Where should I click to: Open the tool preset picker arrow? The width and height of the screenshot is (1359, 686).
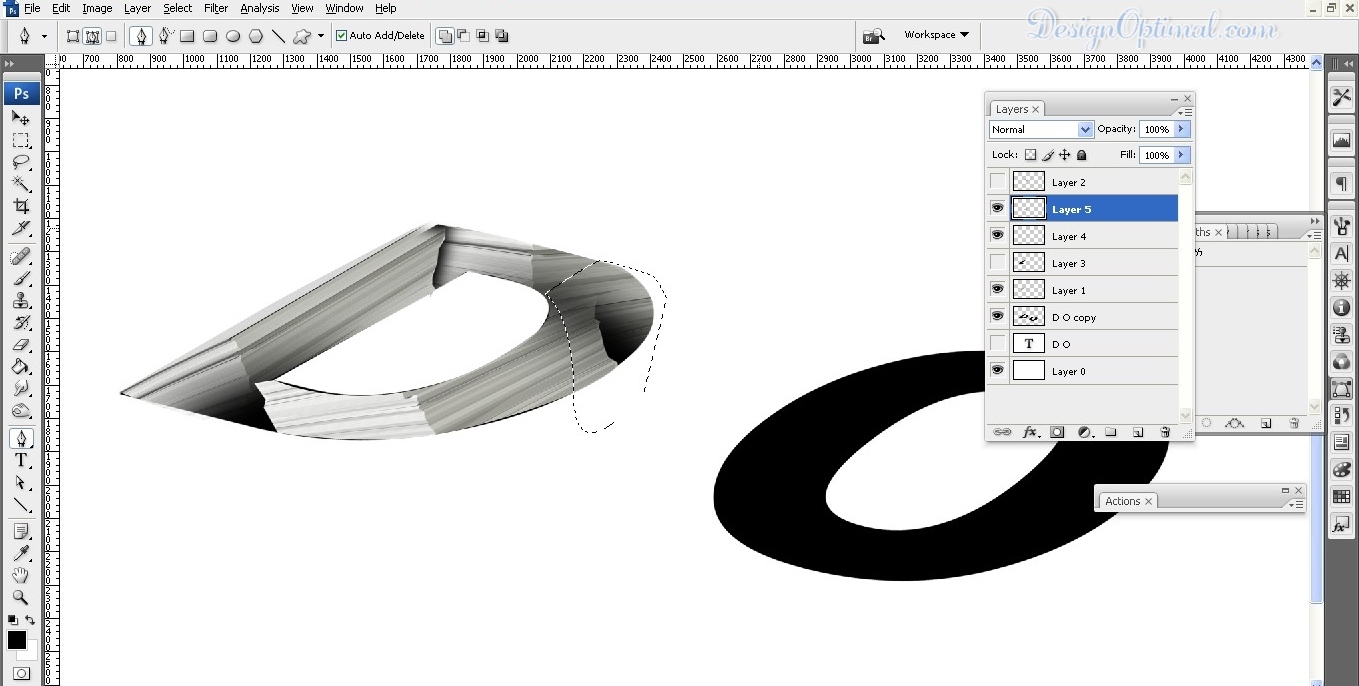pos(44,36)
